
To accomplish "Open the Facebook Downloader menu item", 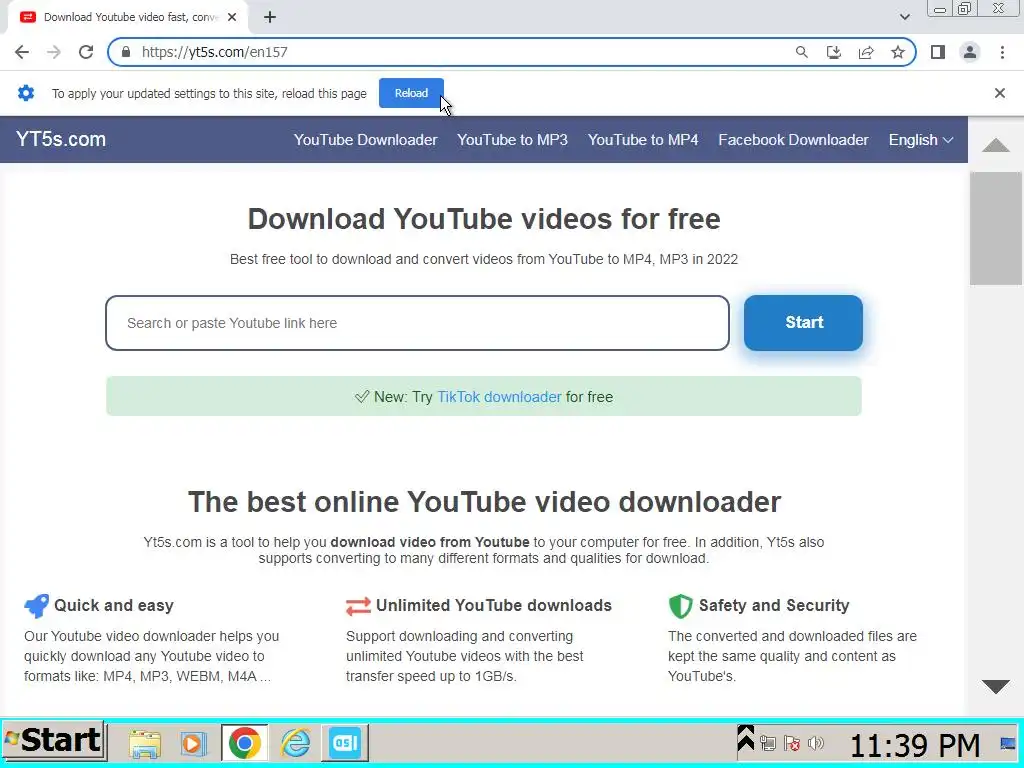I will click(793, 140).
